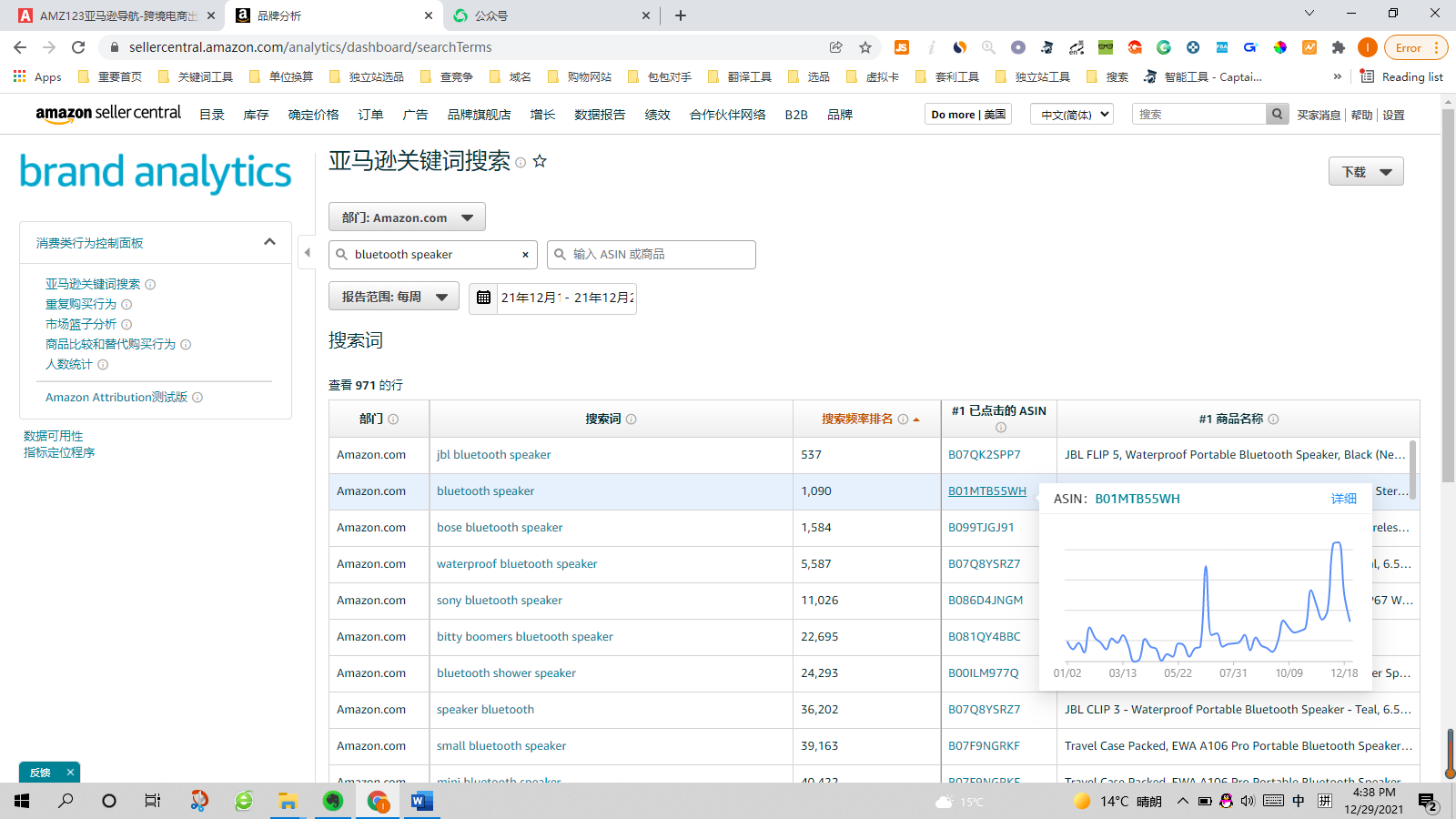Image resolution: width=1456 pixels, height=819 pixels.
Task: Open the 详细 link in the ASIN chart popup
Action: tap(1344, 498)
